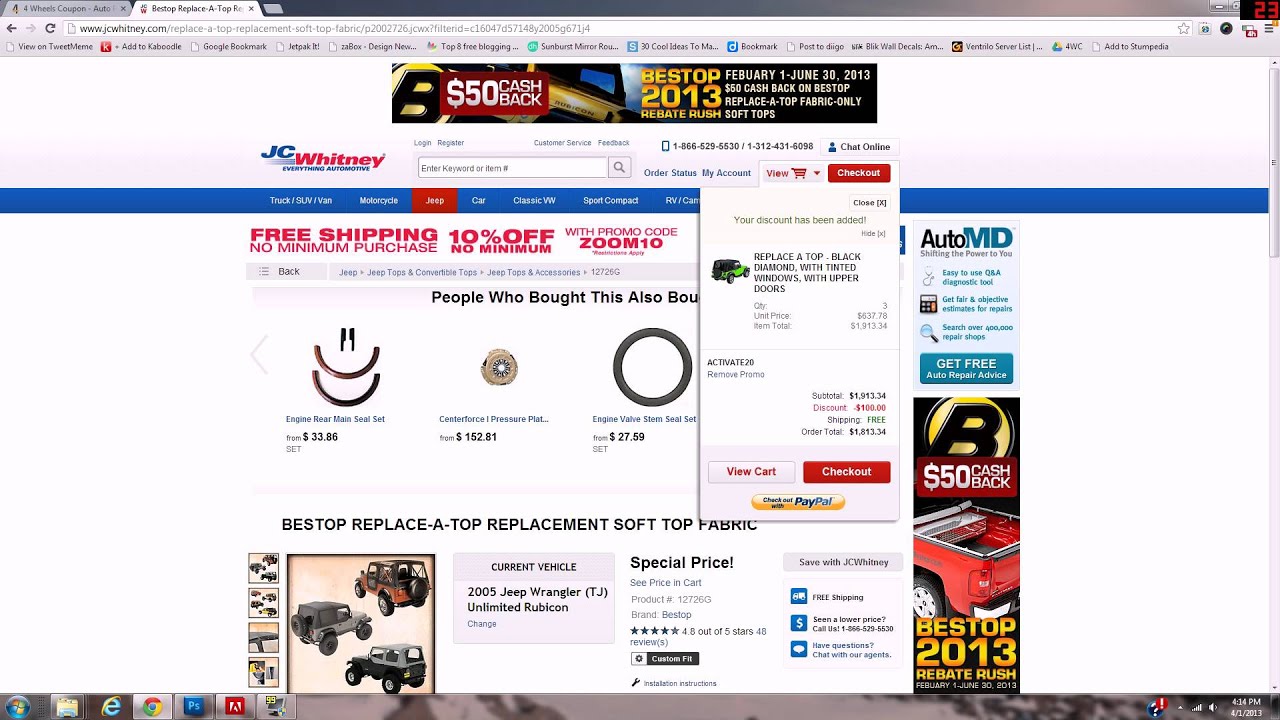
Task: Click the dollar lower price icon
Action: coord(799,623)
